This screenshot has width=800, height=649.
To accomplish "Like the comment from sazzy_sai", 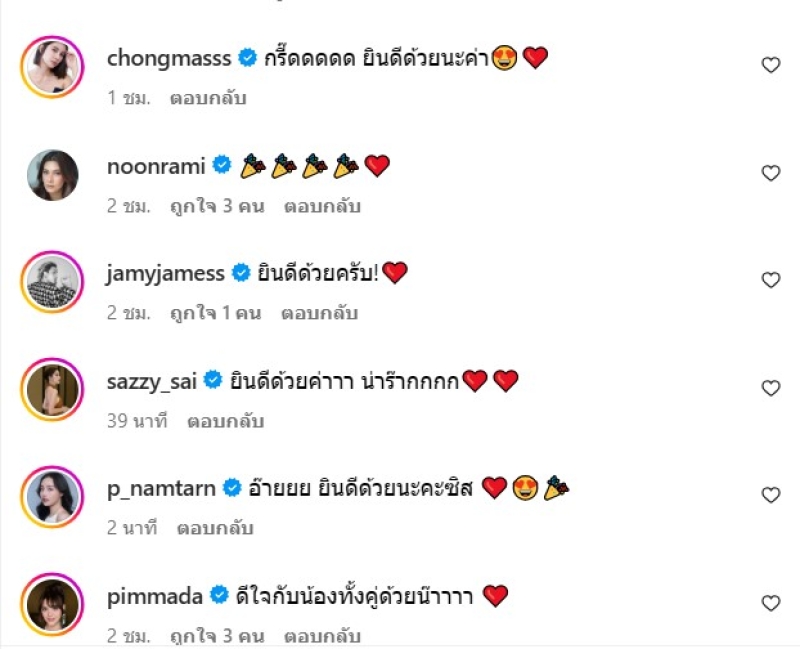I will coord(770,388).
